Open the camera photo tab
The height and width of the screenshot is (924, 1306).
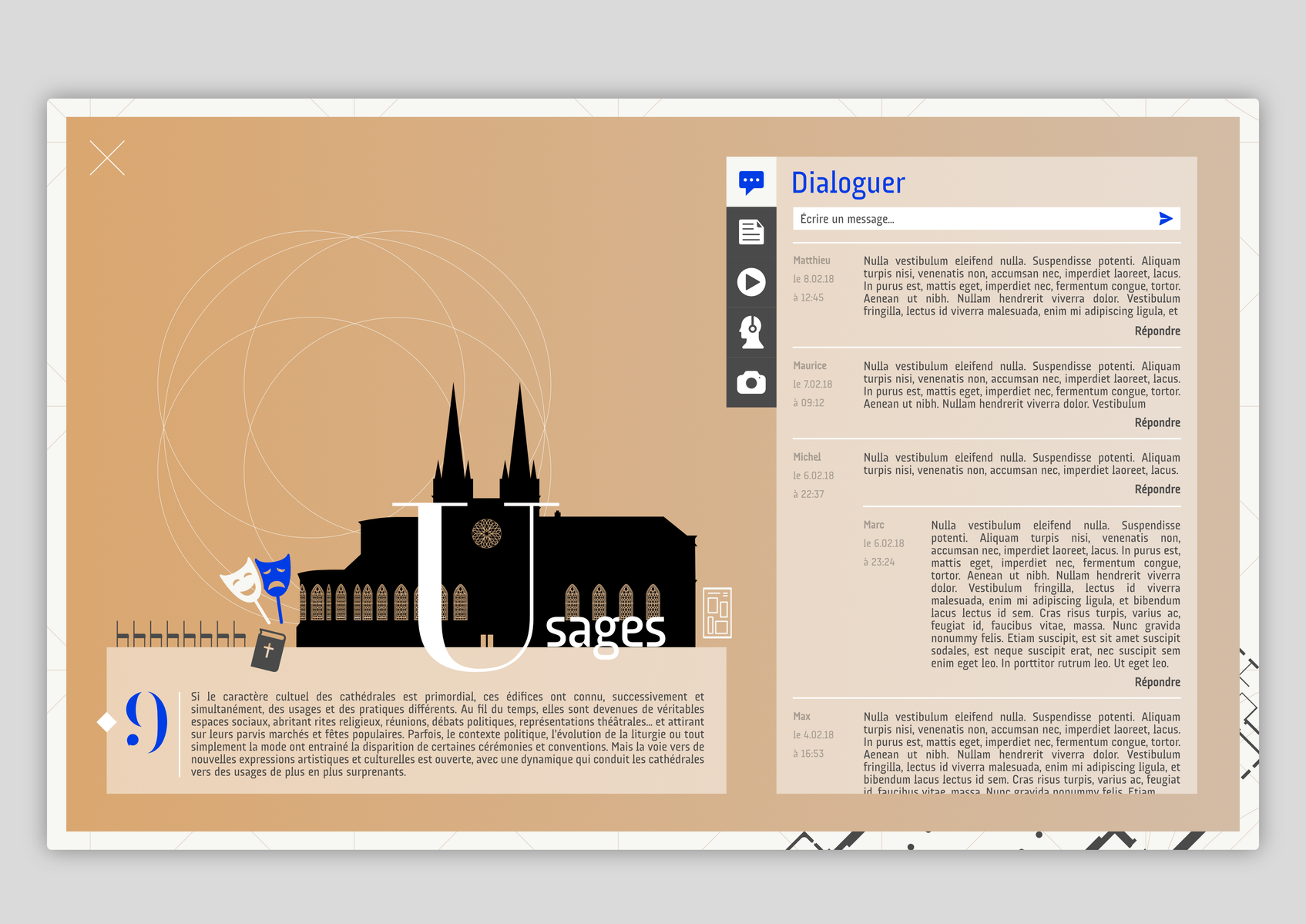pos(751,382)
